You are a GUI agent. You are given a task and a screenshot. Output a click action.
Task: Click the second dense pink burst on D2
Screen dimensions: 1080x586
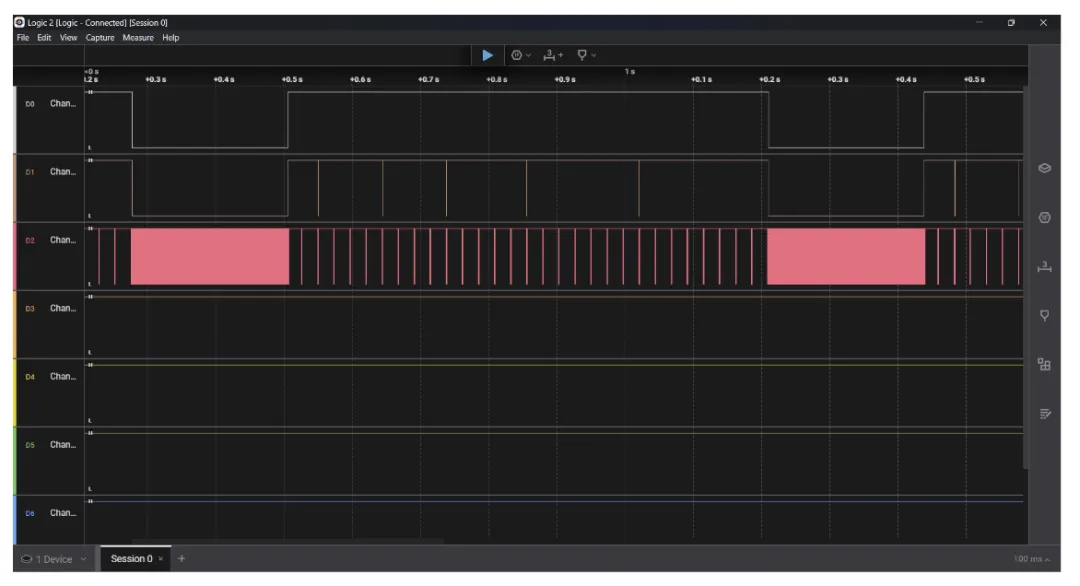846,256
